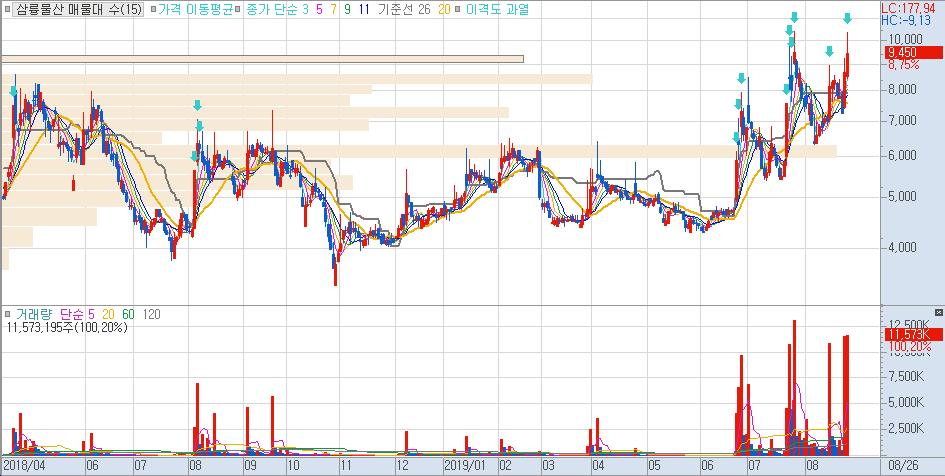Toggle the square marker before 이격도 과열
The width and height of the screenshot is (945, 476).
(459, 10)
